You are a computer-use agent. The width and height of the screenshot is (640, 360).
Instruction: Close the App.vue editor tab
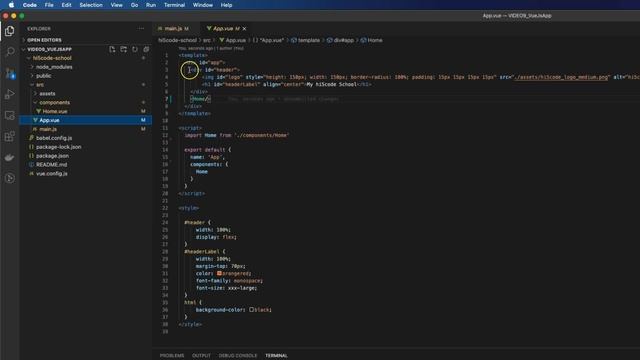tap(244, 29)
